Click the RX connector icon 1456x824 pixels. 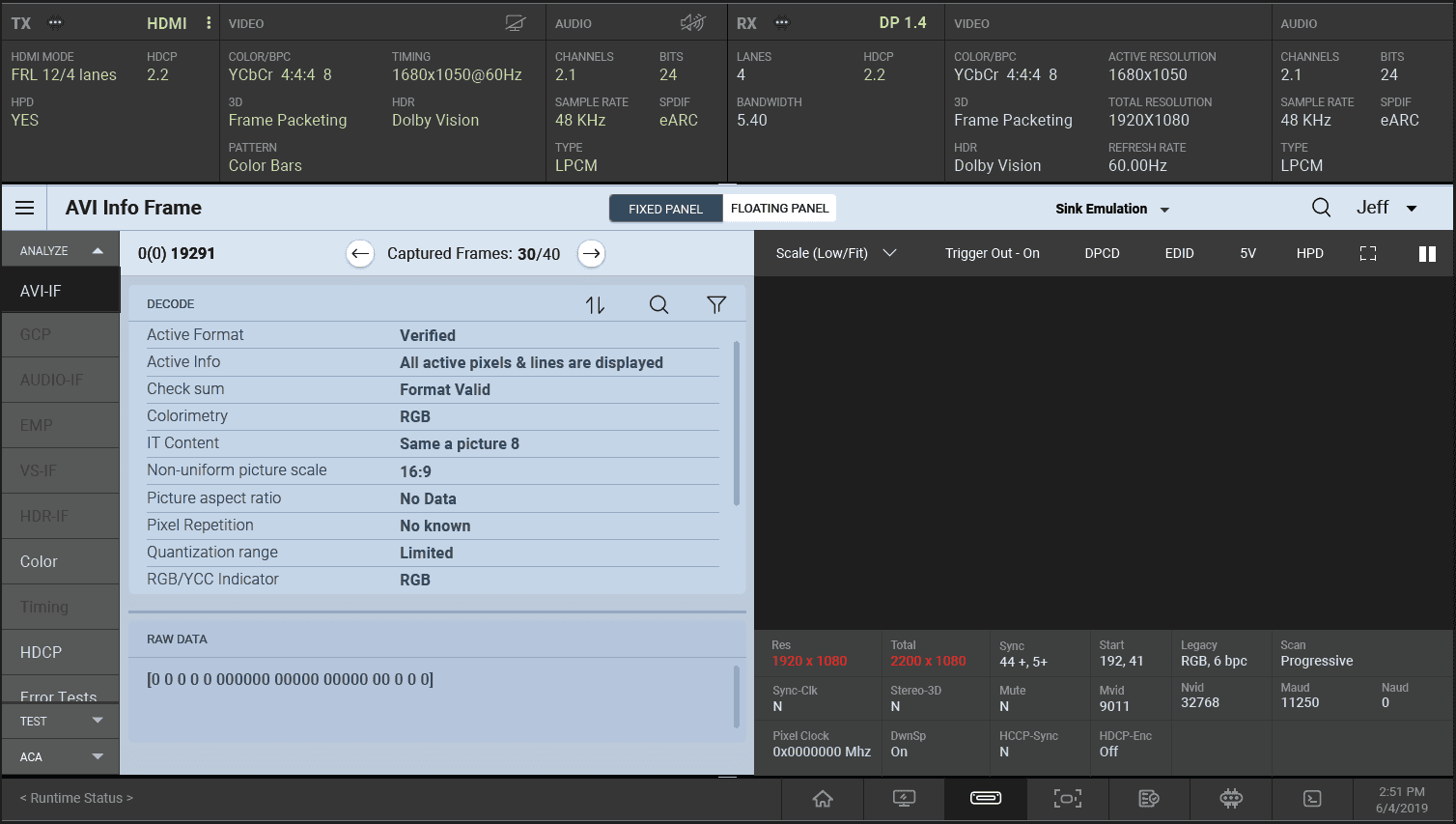tap(781, 23)
